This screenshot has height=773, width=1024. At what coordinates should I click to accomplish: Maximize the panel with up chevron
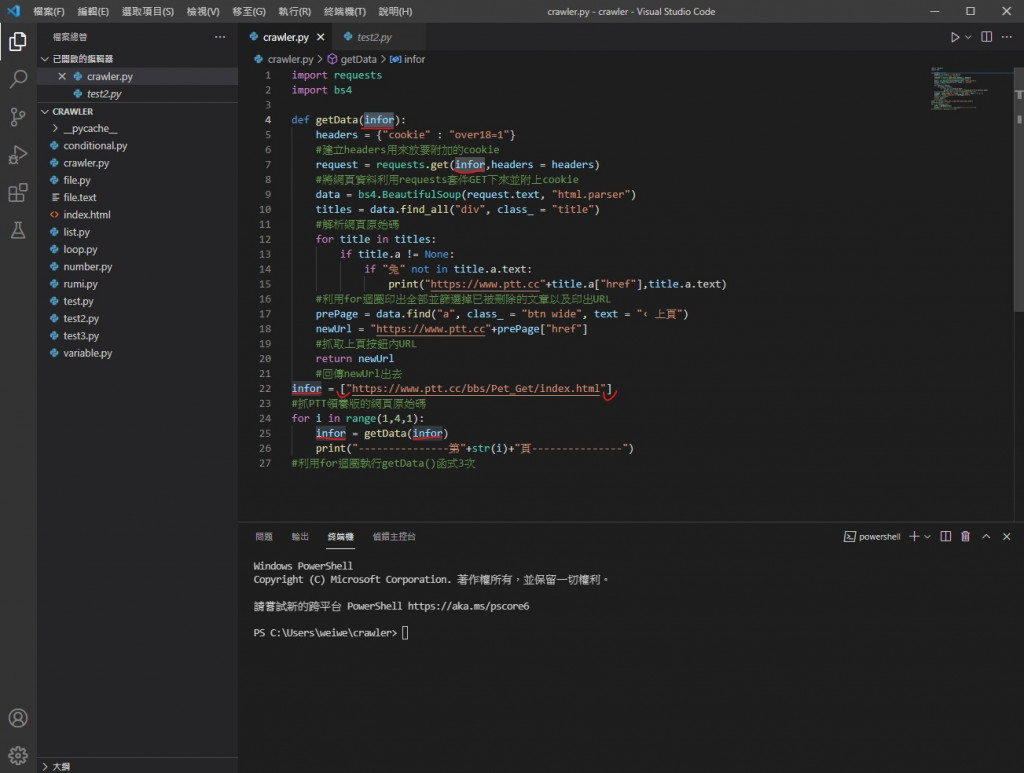coord(987,537)
